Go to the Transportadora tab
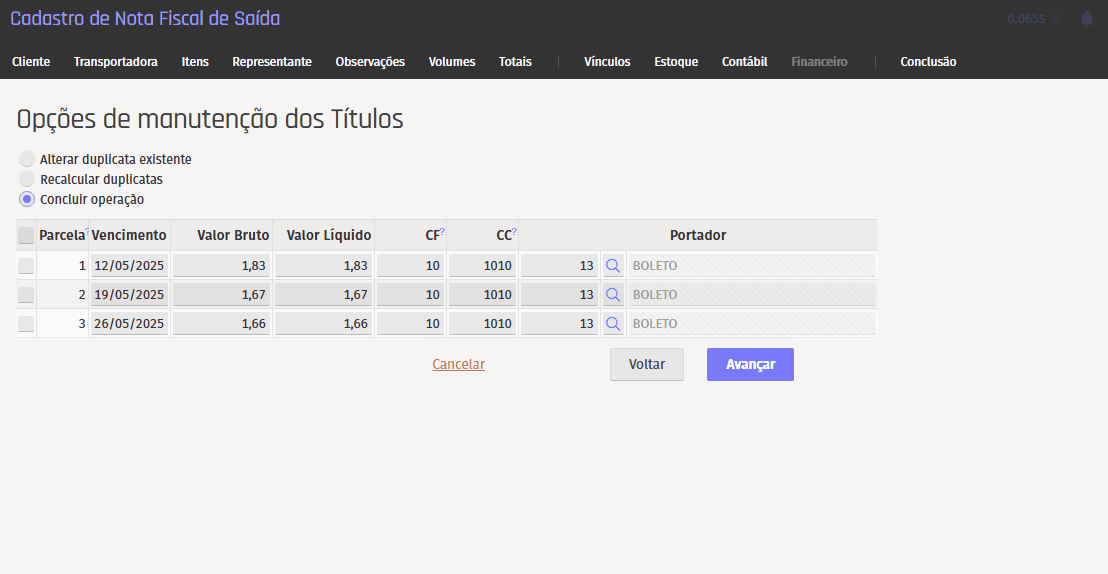Image resolution: width=1108 pixels, height=574 pixels. [115, 62]
